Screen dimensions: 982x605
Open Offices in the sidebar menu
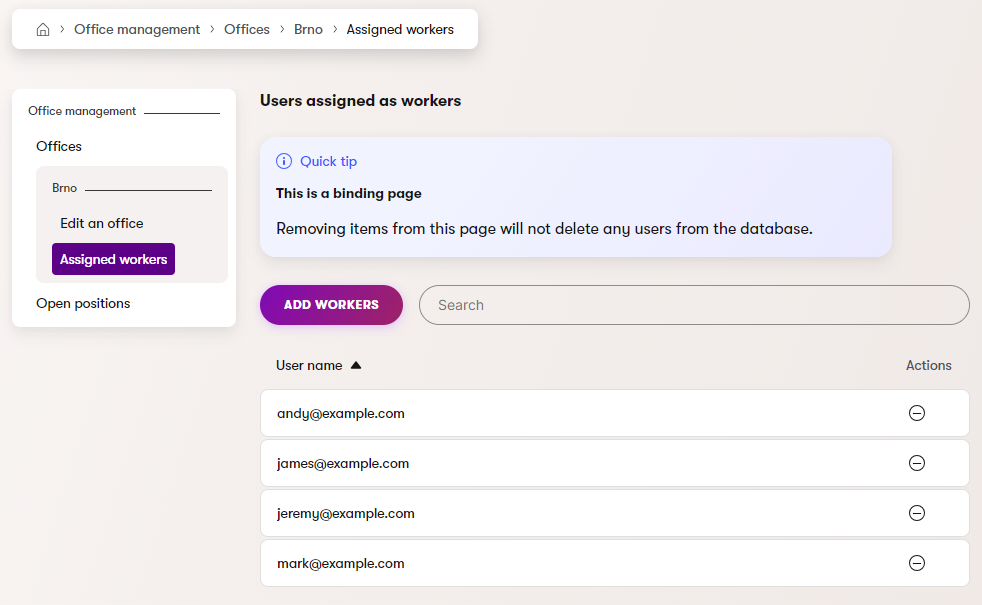59,146
